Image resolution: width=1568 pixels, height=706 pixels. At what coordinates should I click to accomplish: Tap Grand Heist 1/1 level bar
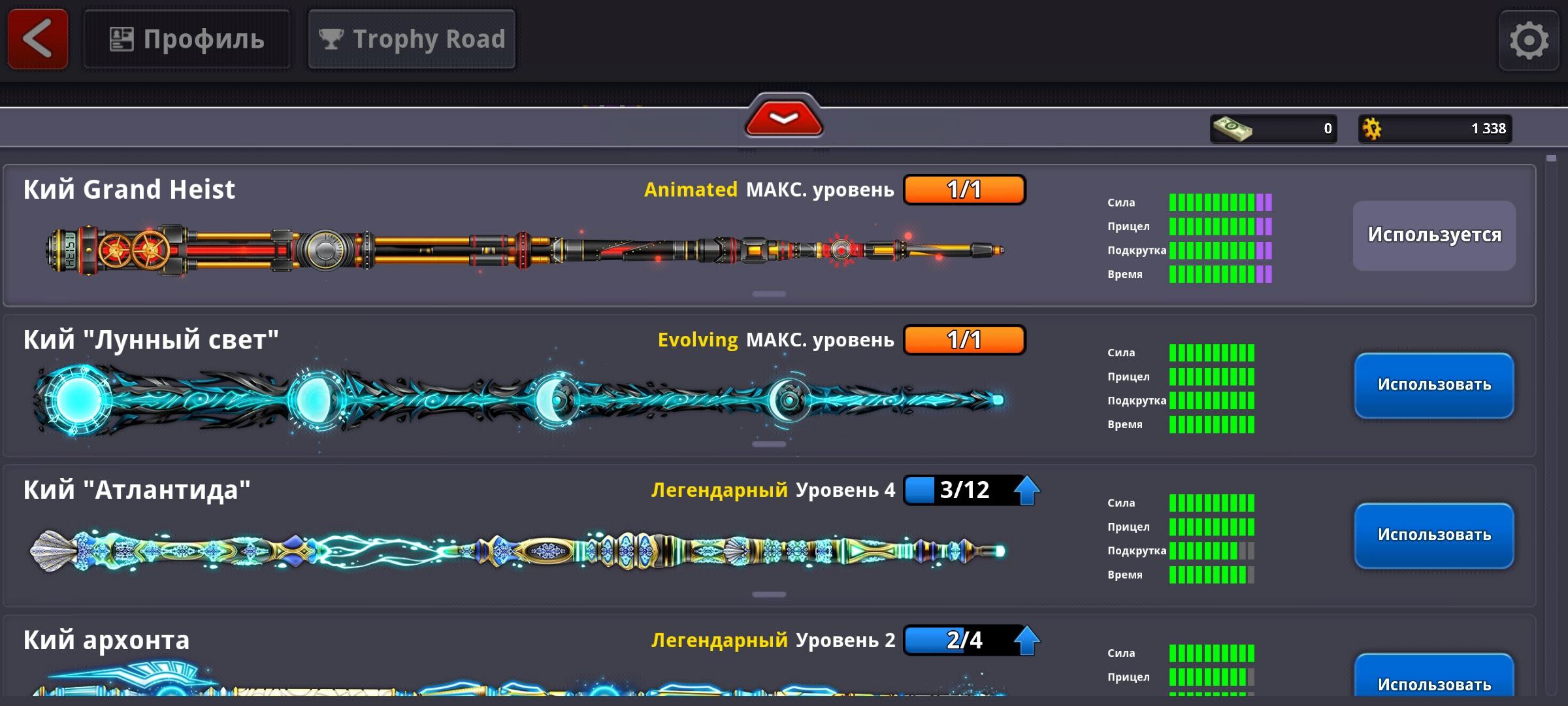click(964, 190)
